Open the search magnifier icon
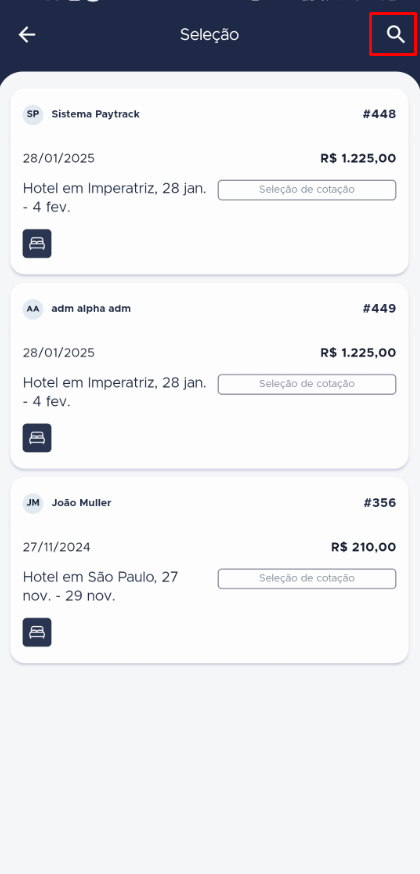The width and height of the screenshot is (420, 874). coord(395,35)
